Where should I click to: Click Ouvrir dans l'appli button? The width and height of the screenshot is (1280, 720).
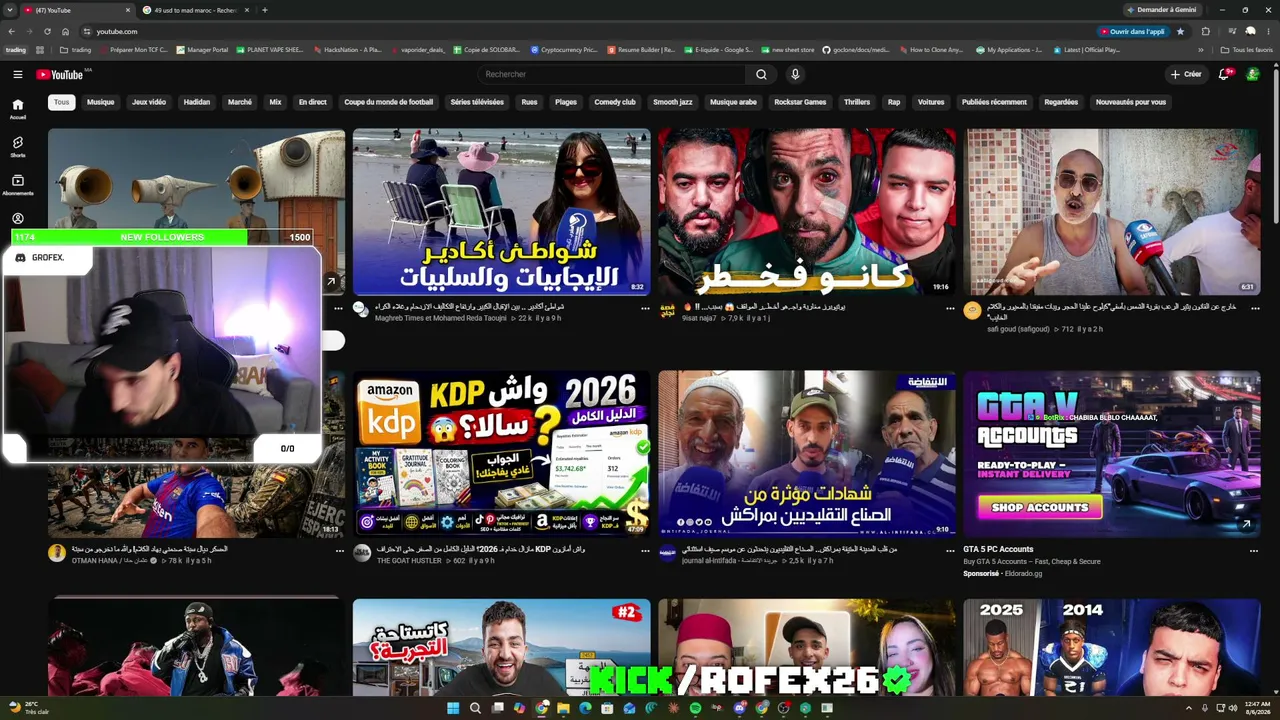[x=1133, y=31]
